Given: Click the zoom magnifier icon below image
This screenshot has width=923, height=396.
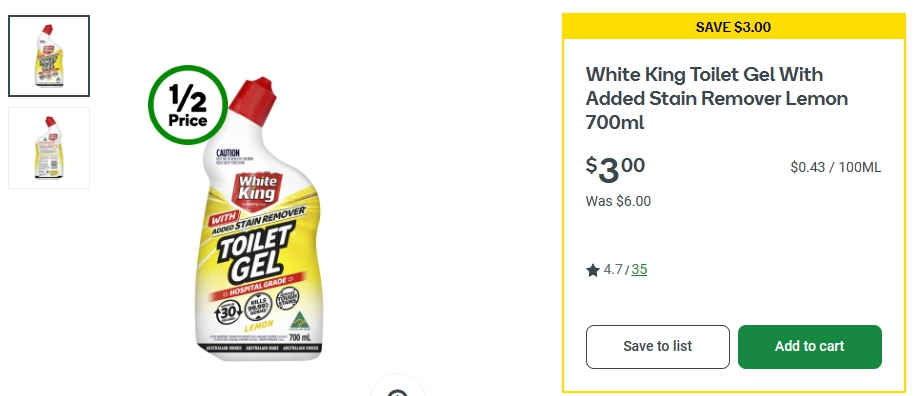Looking at the screenshot, I should pos(398,387).
